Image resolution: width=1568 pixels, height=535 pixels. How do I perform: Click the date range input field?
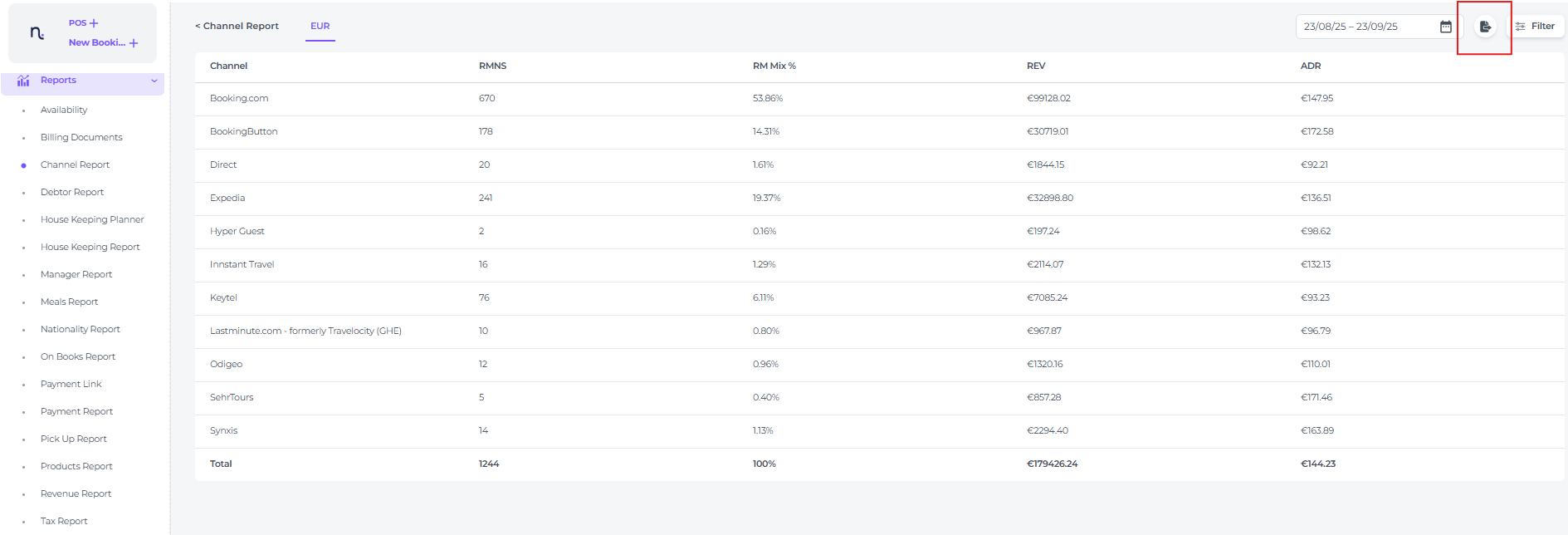(1365, 27)
